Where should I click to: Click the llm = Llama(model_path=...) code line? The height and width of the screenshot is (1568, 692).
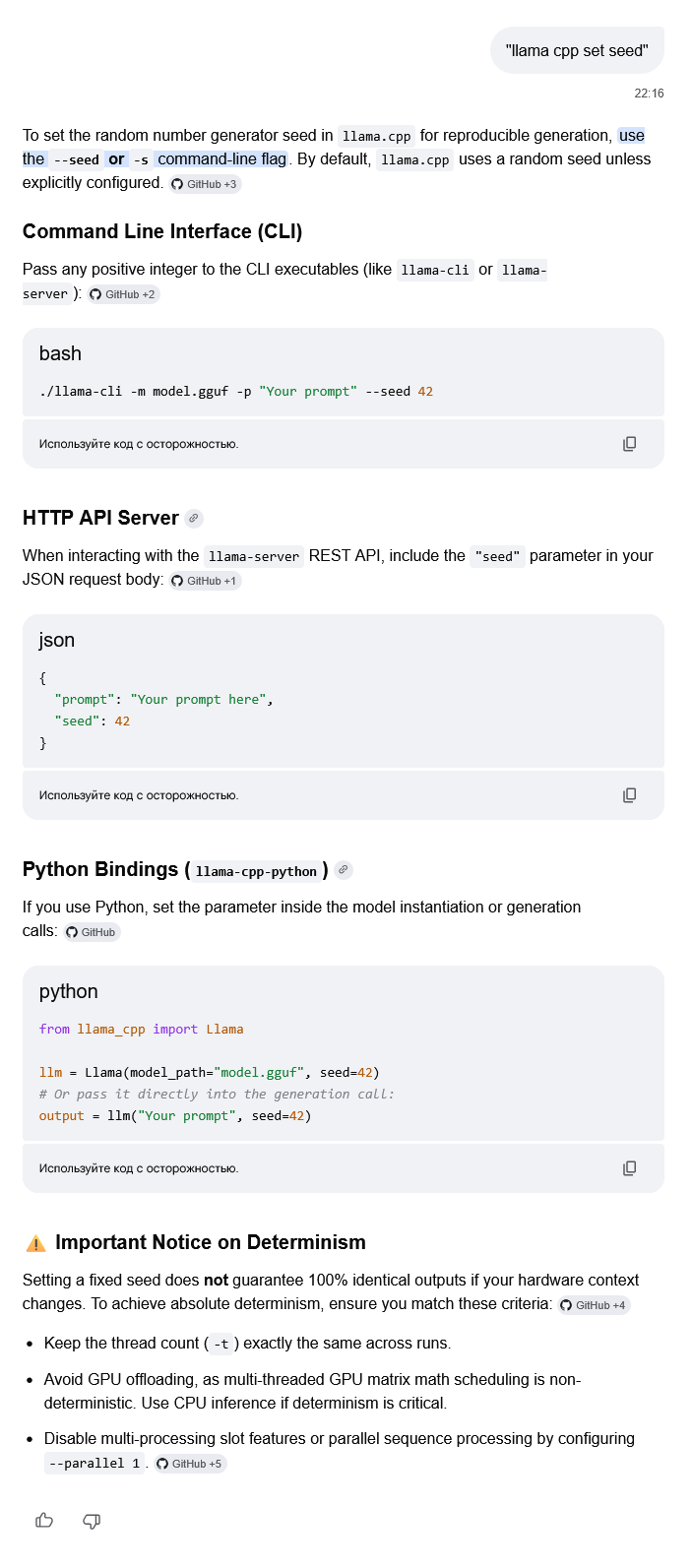point(209,1073)
